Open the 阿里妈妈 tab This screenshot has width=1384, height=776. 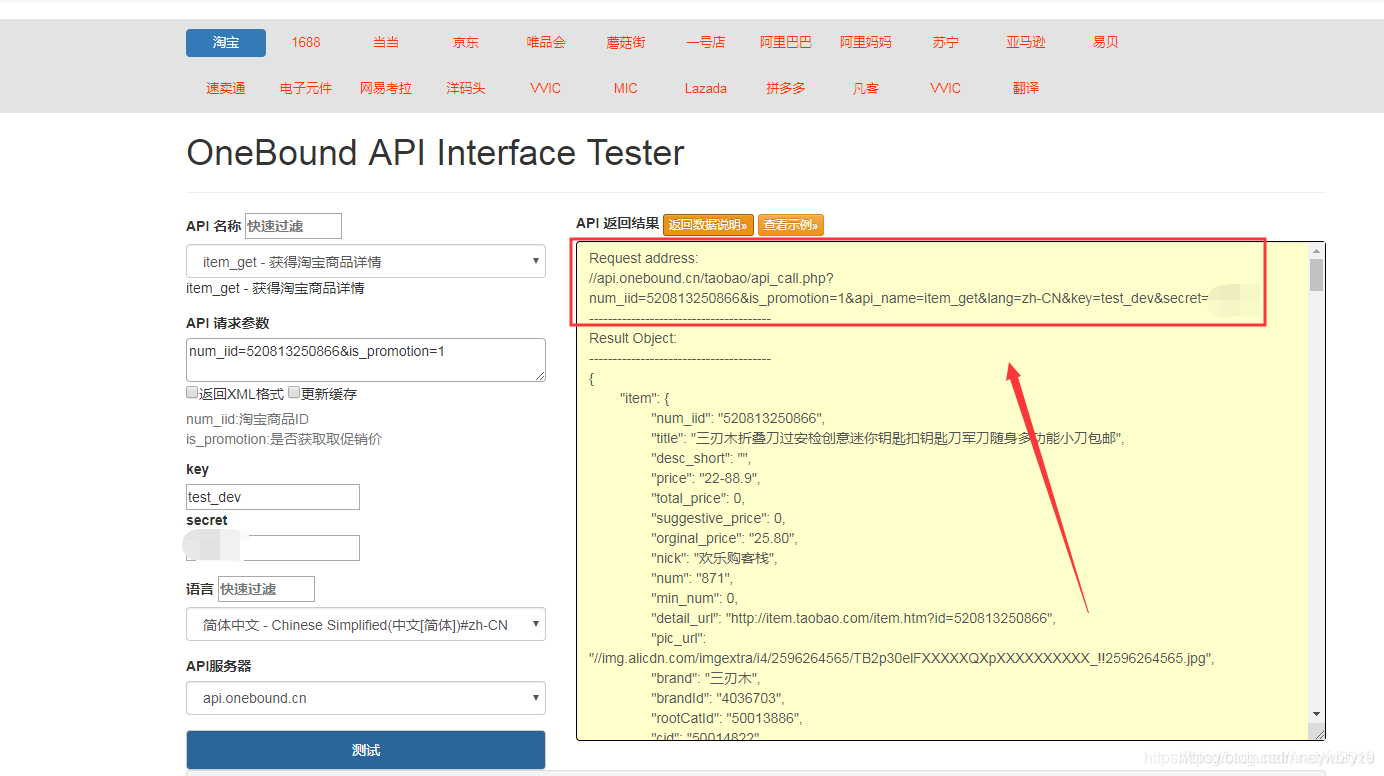pyautogui.click(x=866, y=43)
